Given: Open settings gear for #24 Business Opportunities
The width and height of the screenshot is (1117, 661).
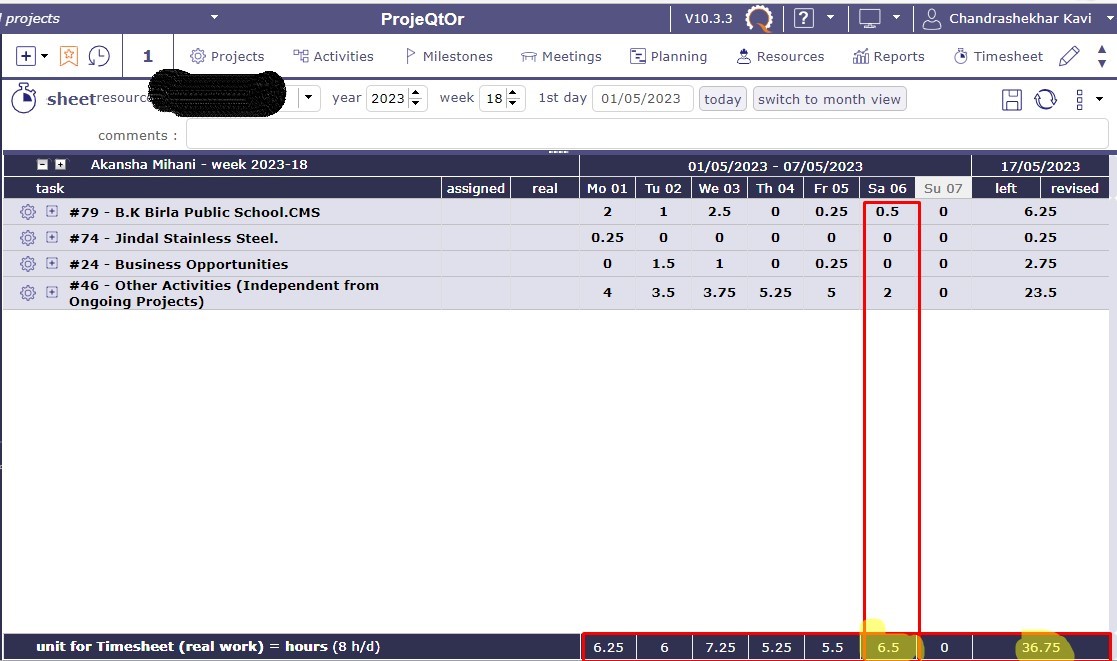Looking at the screenshot, I should click(28, 264).
